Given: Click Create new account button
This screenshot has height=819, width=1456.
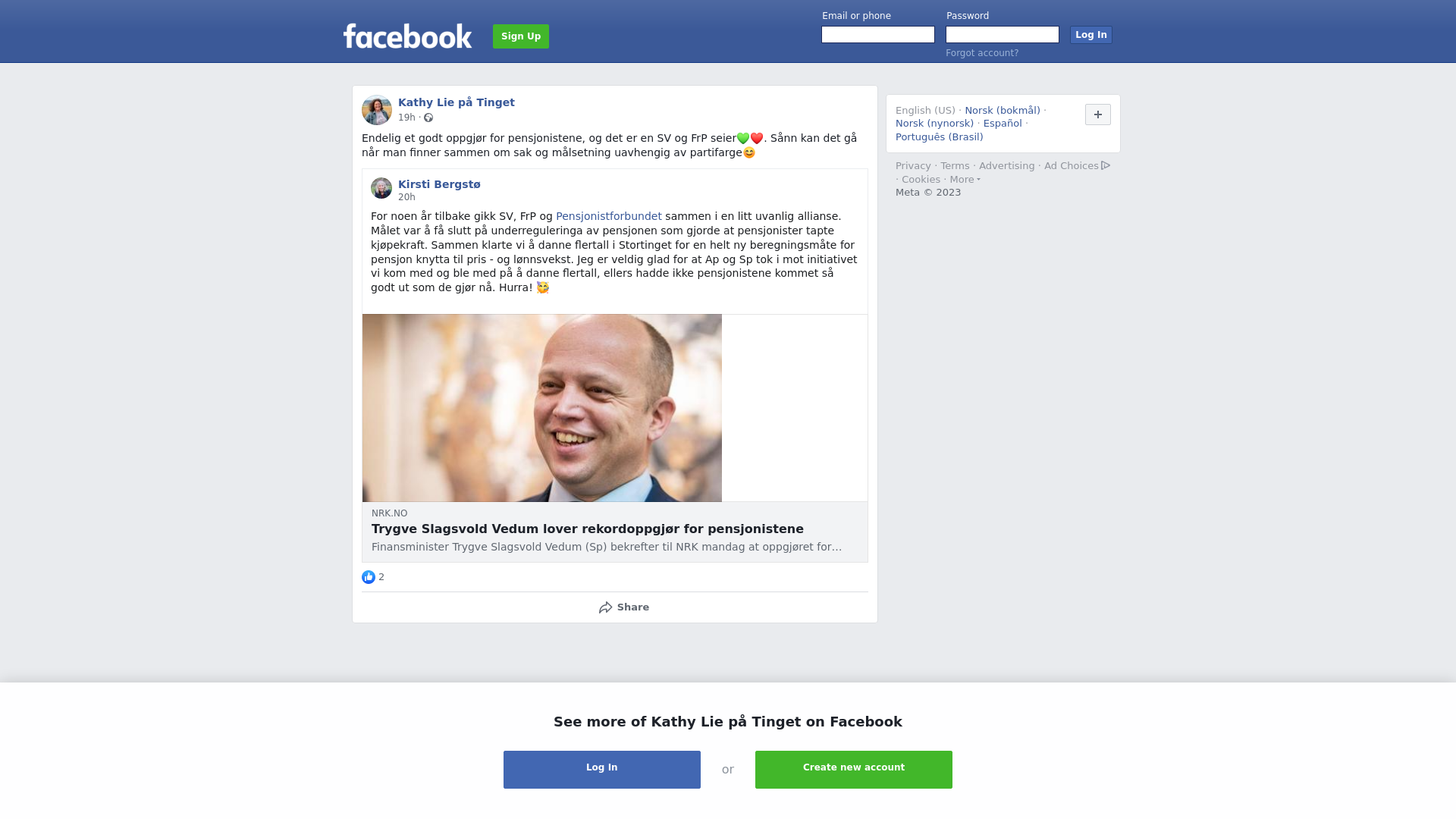Looking at the screenshot, I should coord(854,770).
